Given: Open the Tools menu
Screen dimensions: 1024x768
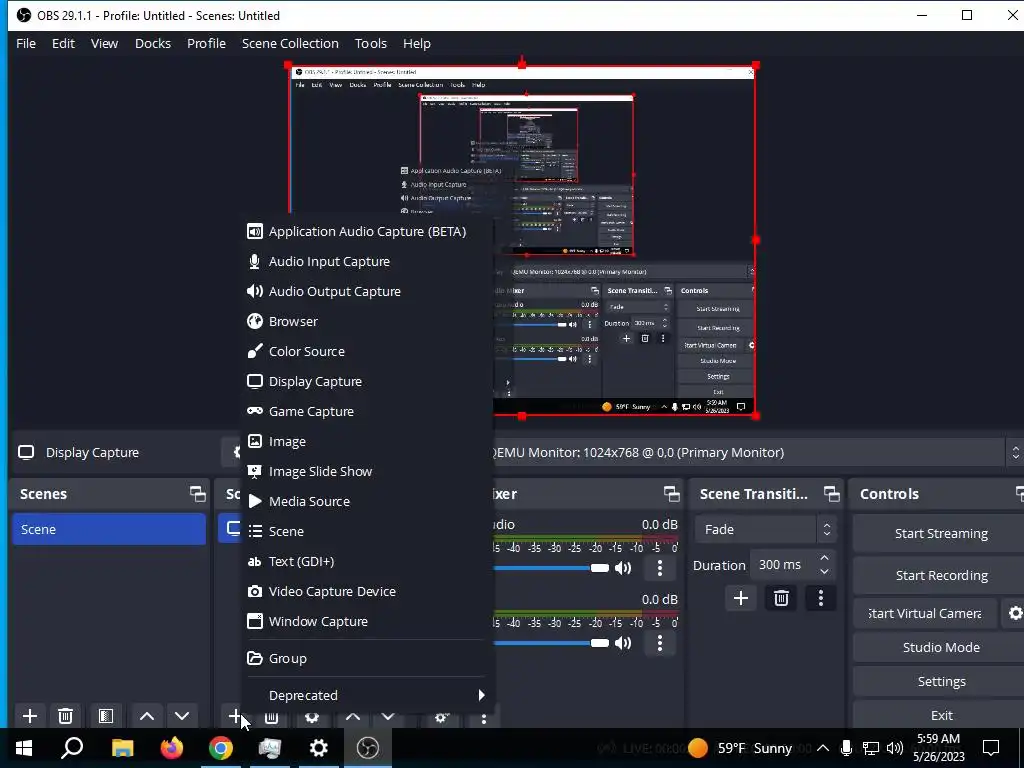Looking at the screenshot, I should [x=370, y=43].
